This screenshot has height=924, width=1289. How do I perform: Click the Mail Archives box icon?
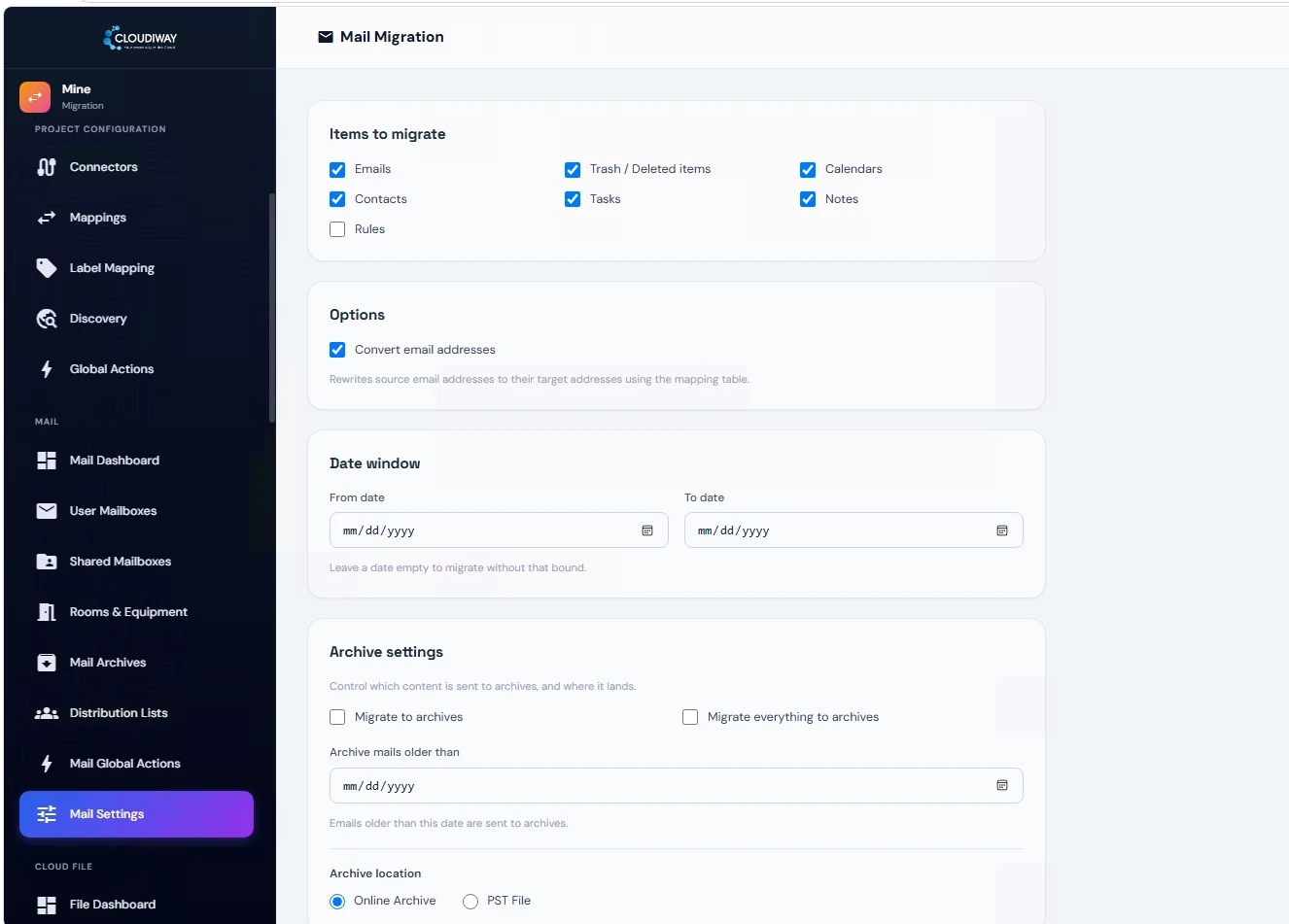(x=47, y=663)
